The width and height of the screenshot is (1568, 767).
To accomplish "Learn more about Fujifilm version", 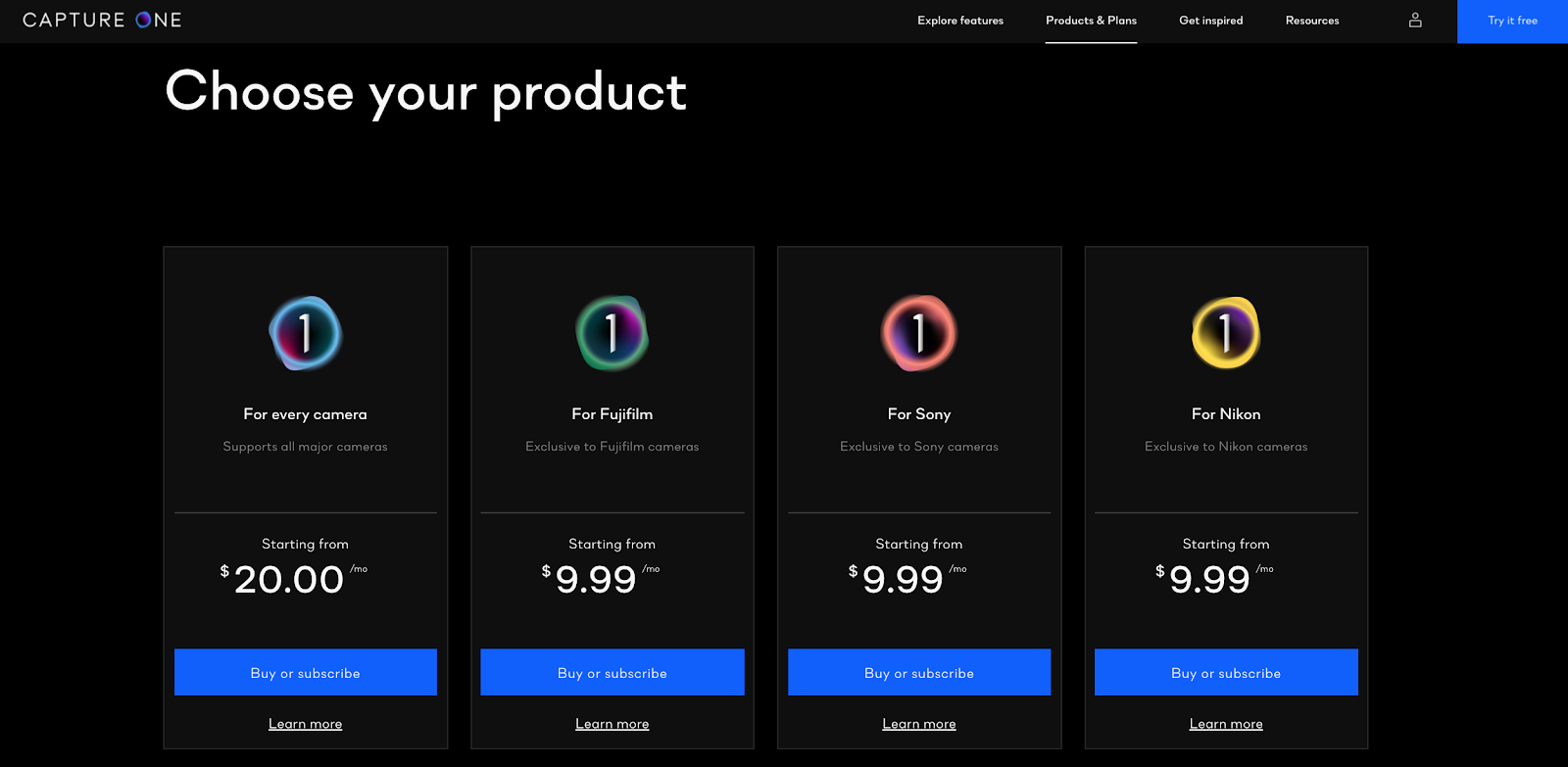I will pos(612,724).
